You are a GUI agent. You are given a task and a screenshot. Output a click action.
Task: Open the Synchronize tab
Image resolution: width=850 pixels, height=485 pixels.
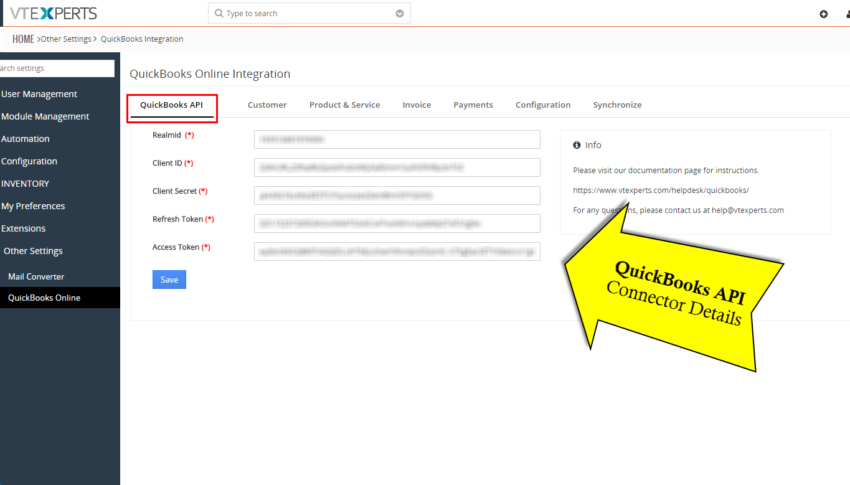pos(617,105)
